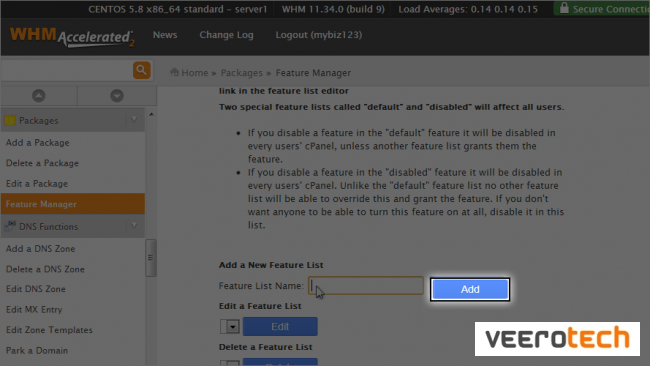Viewport: 650px width, 366px height.
Task: Click the Home house icon in breadcrumb
Action: point(174,72)
